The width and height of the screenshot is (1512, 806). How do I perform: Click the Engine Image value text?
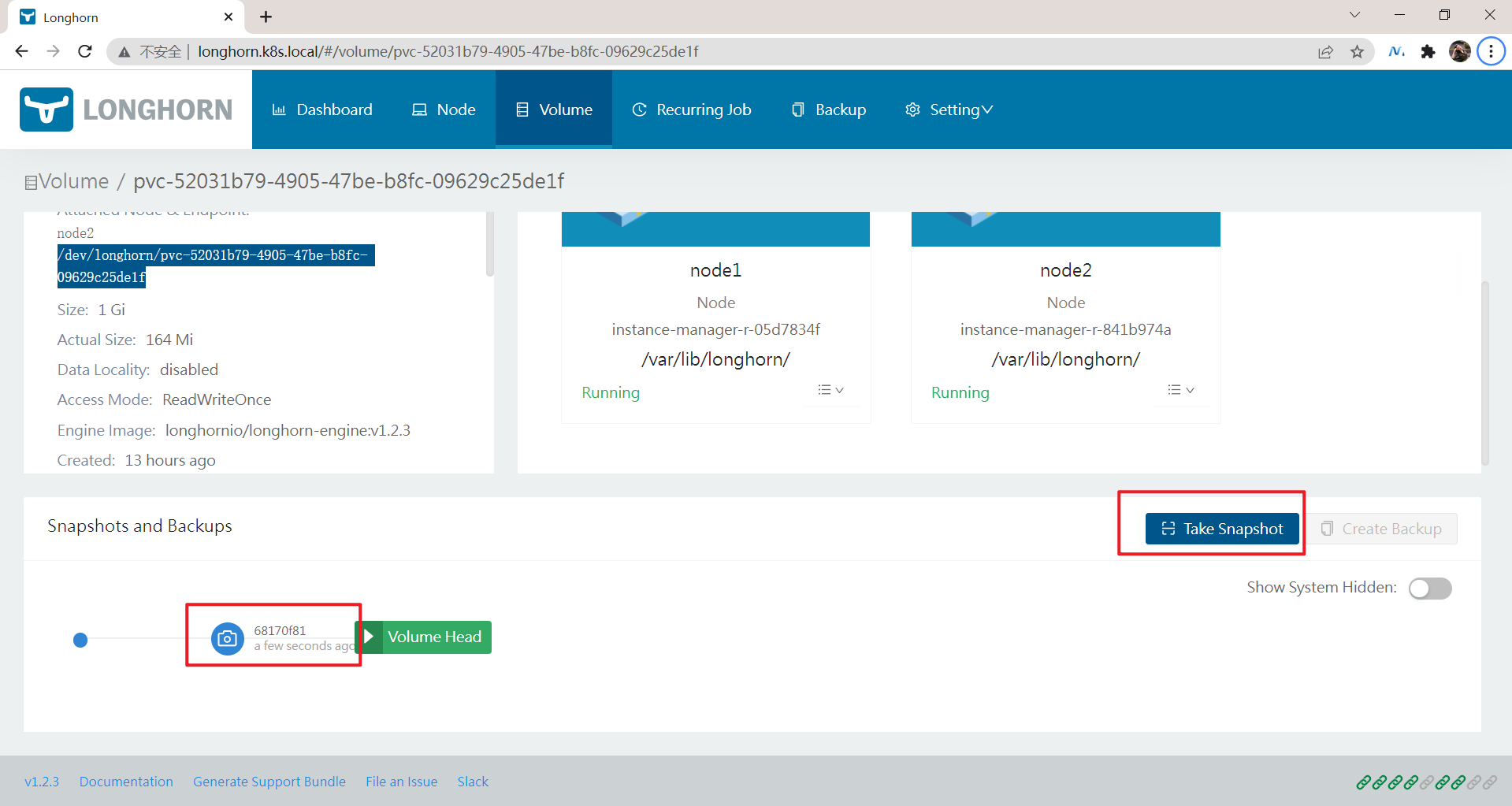(288, 430)
